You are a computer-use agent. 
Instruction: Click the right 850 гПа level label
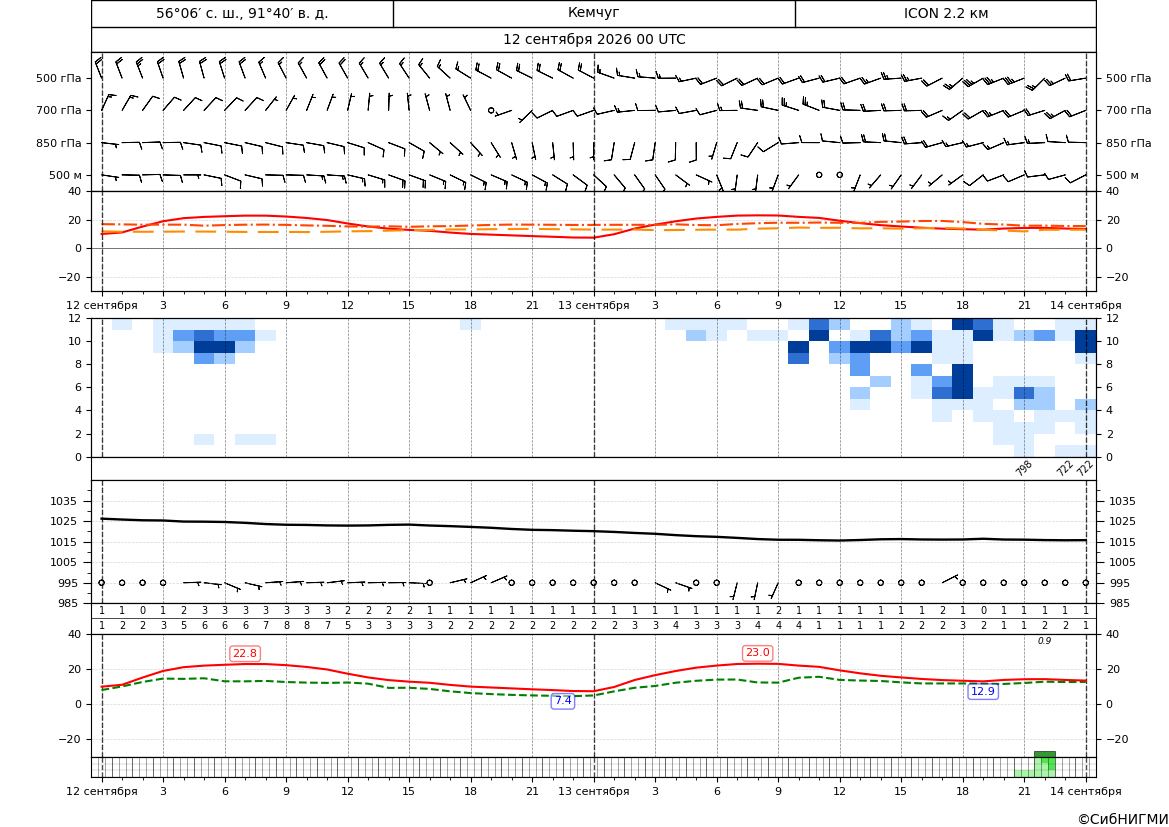[1129, 143]
